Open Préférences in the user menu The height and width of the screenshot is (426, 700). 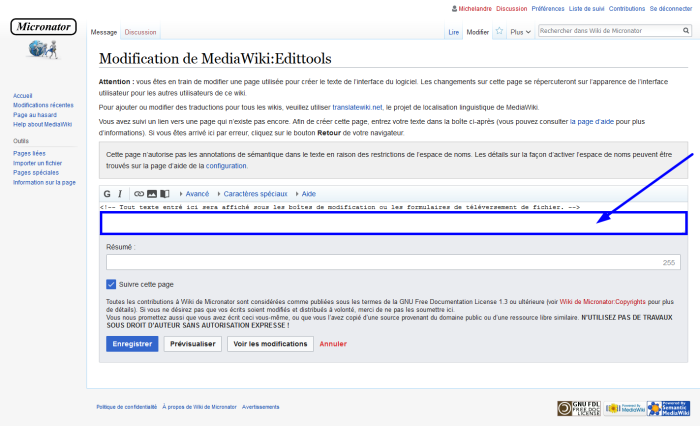548,8
